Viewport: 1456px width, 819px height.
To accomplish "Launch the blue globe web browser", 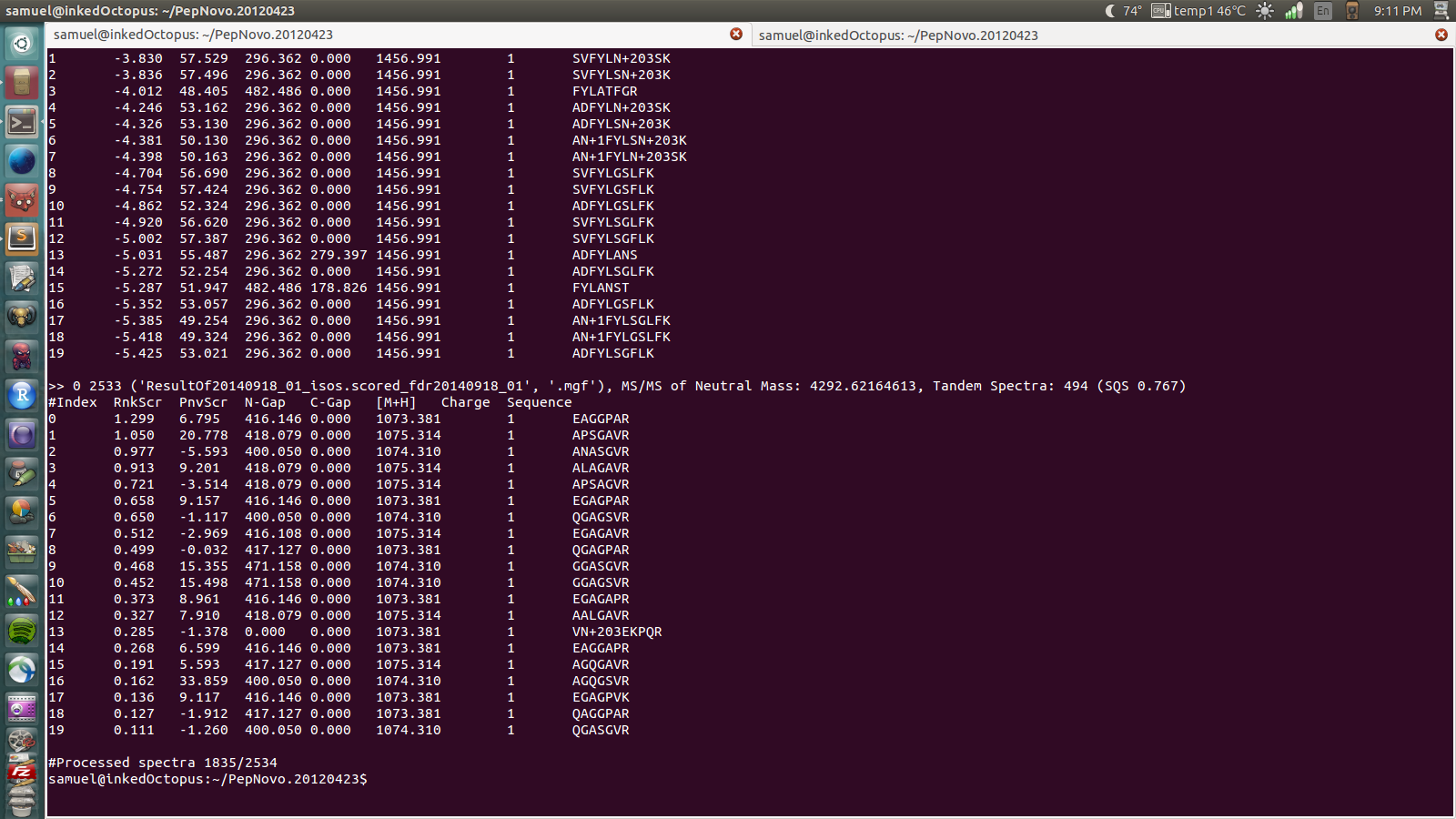I will (x=22, y=161).
